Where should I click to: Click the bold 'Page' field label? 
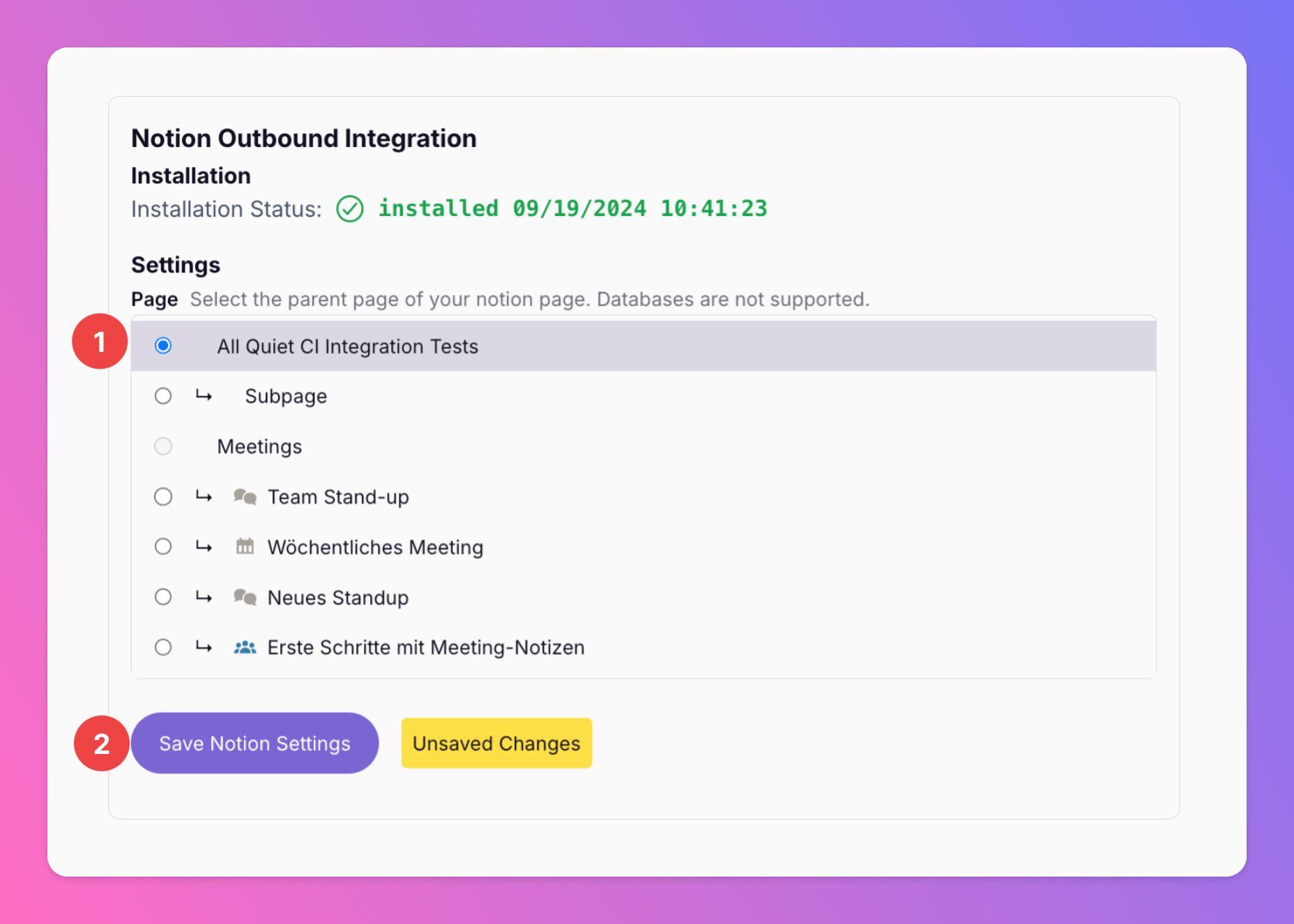coord(155,300)
